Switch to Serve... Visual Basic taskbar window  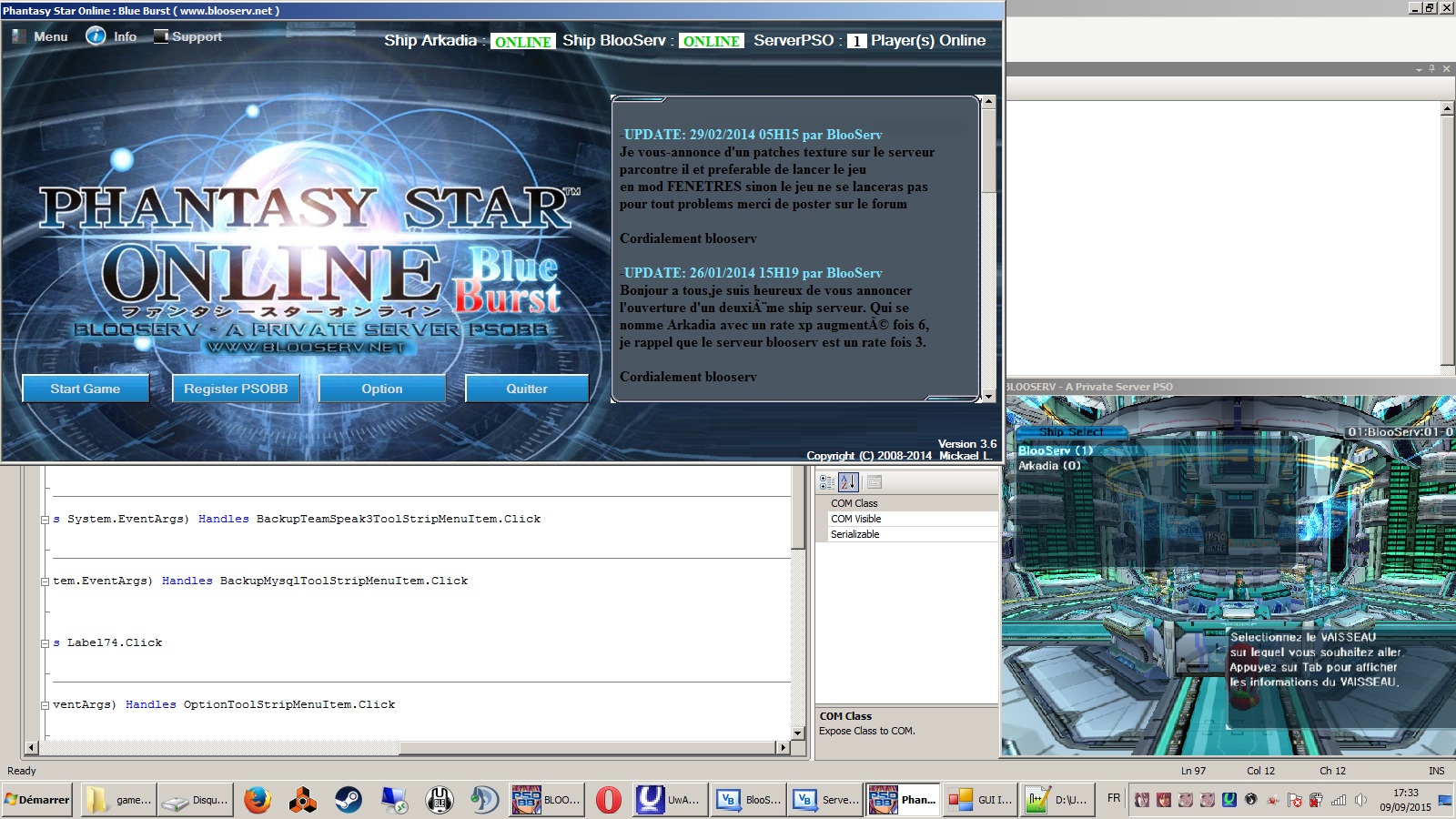coord(825,800)
